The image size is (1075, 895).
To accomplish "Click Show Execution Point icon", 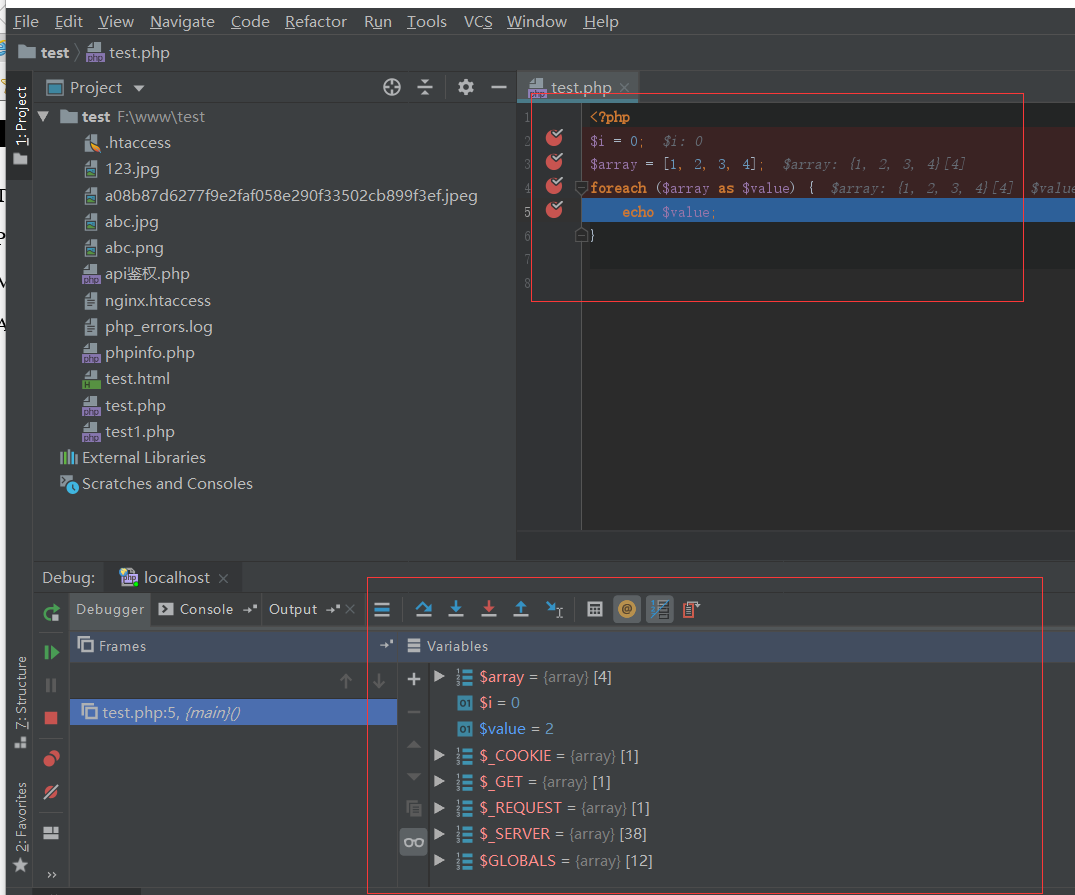I will [x=382, y=609].
